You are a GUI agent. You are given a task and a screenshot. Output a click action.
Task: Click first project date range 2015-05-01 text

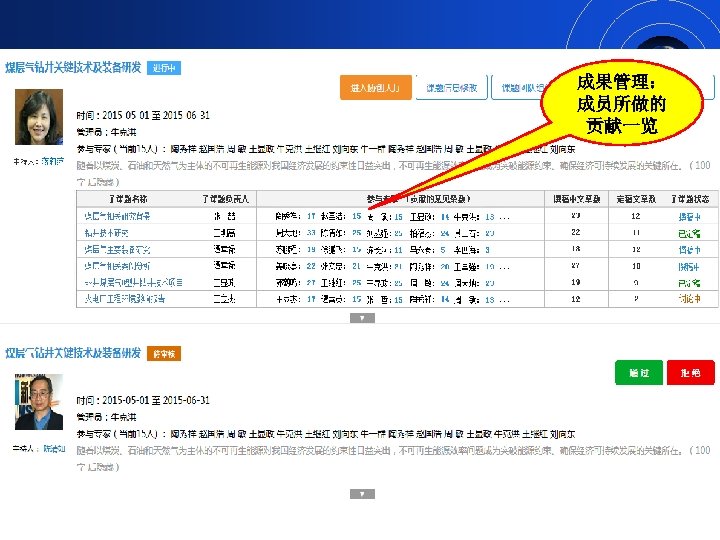point(156,115)
